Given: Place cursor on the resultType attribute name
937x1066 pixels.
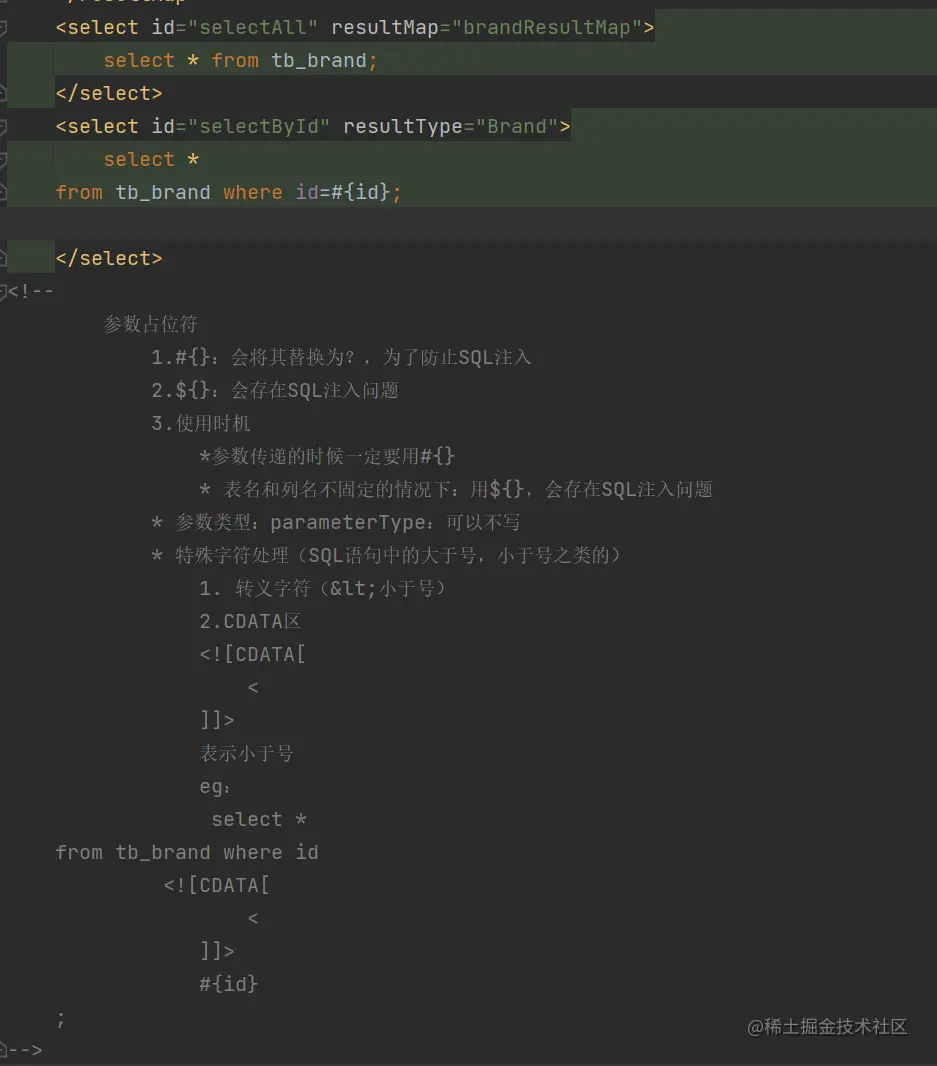Looking at the screenshot, I should 403,126.
